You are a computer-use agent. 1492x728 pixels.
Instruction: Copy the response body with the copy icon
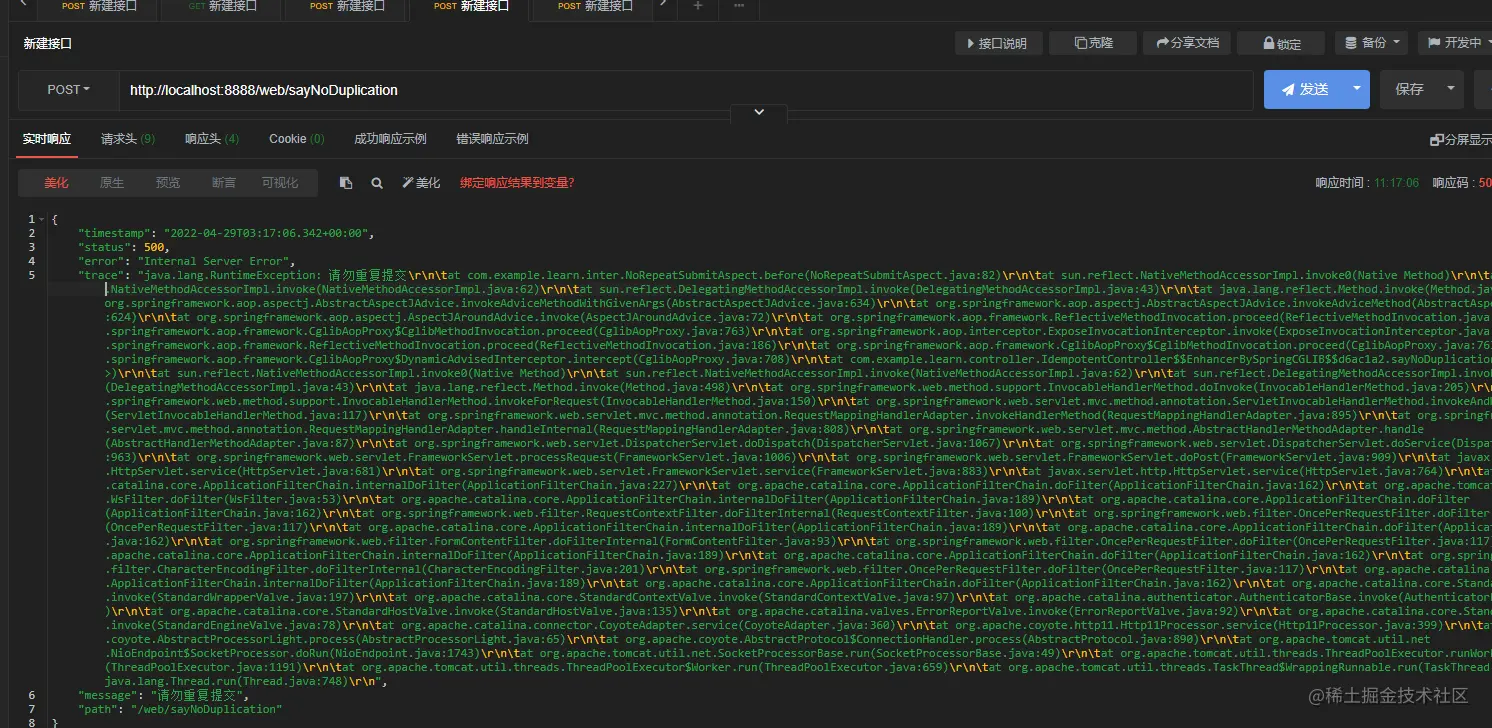346,183
